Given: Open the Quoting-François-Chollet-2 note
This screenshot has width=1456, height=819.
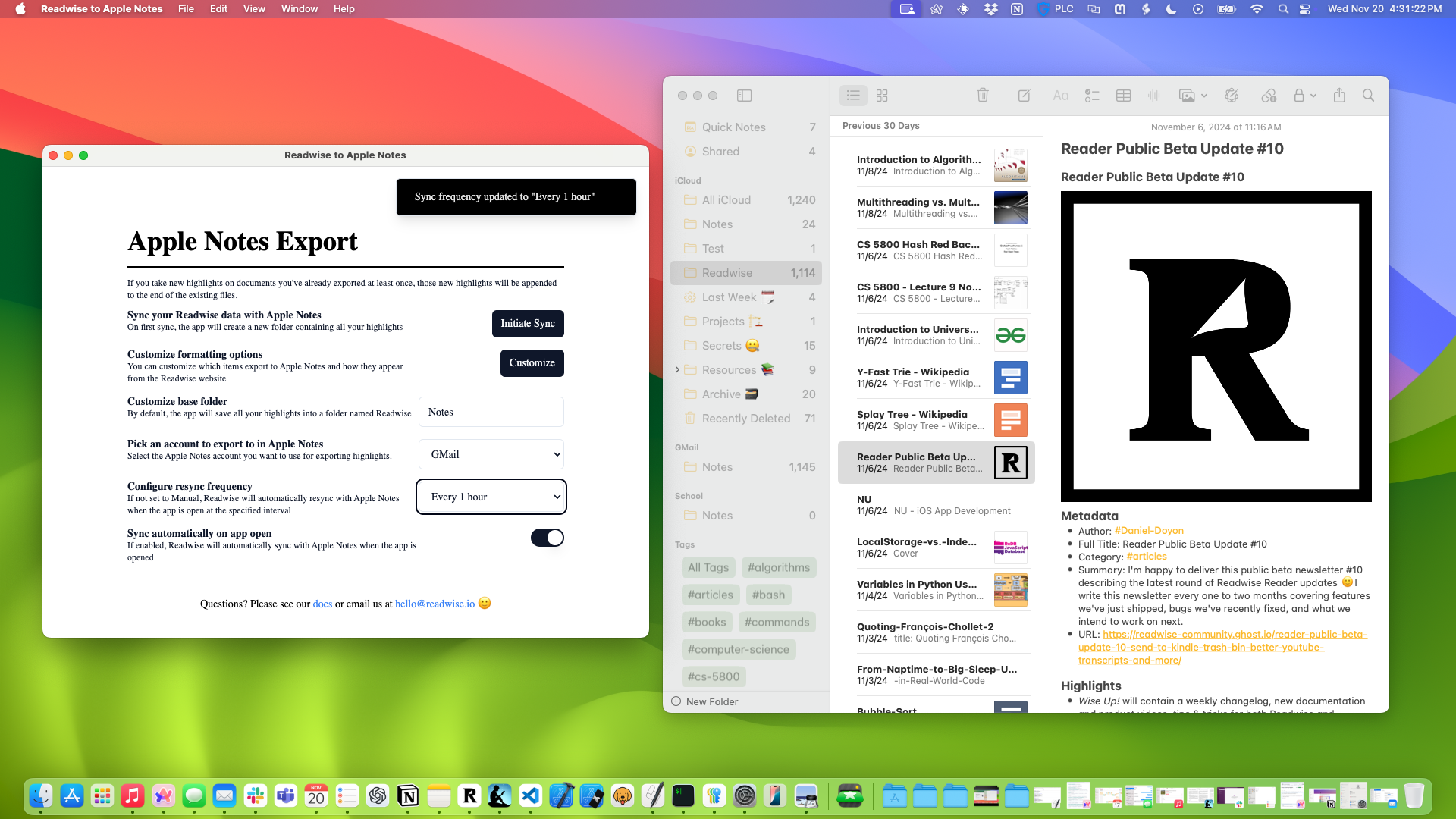Looking at the screenshot, I should tap(937, 632).
